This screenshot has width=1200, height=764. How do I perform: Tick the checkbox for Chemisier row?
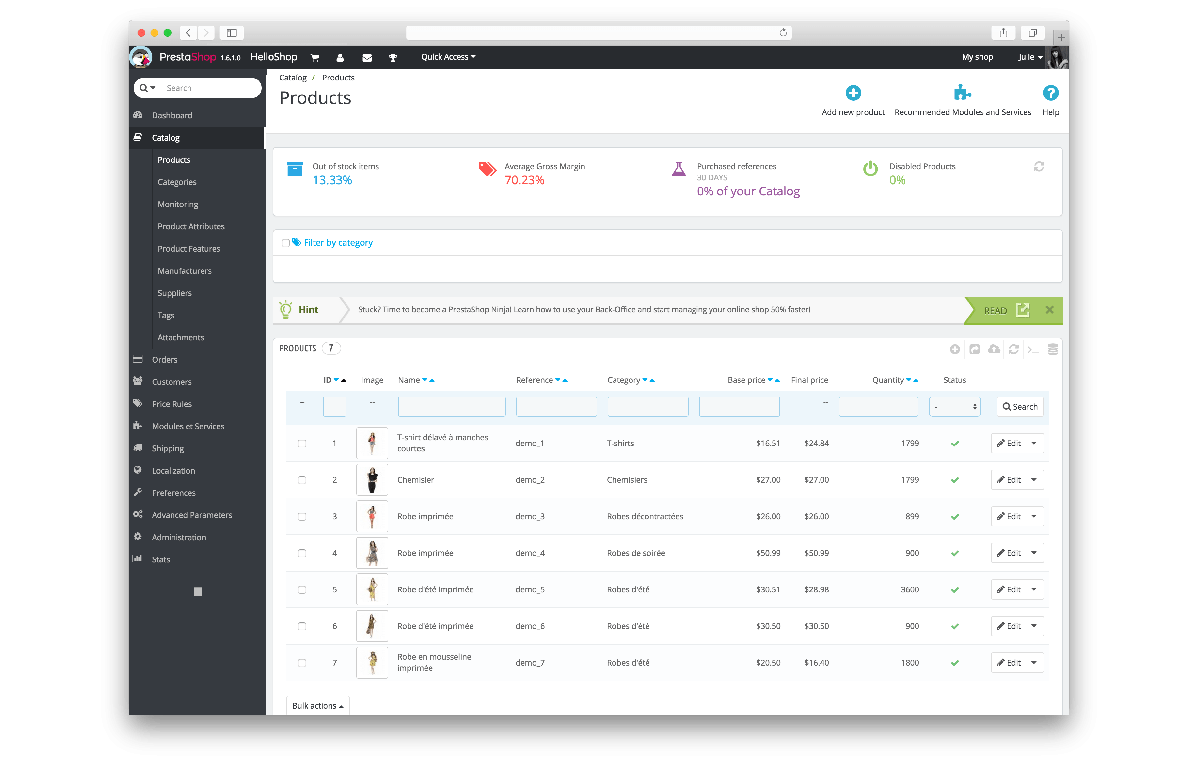point(302,480)
